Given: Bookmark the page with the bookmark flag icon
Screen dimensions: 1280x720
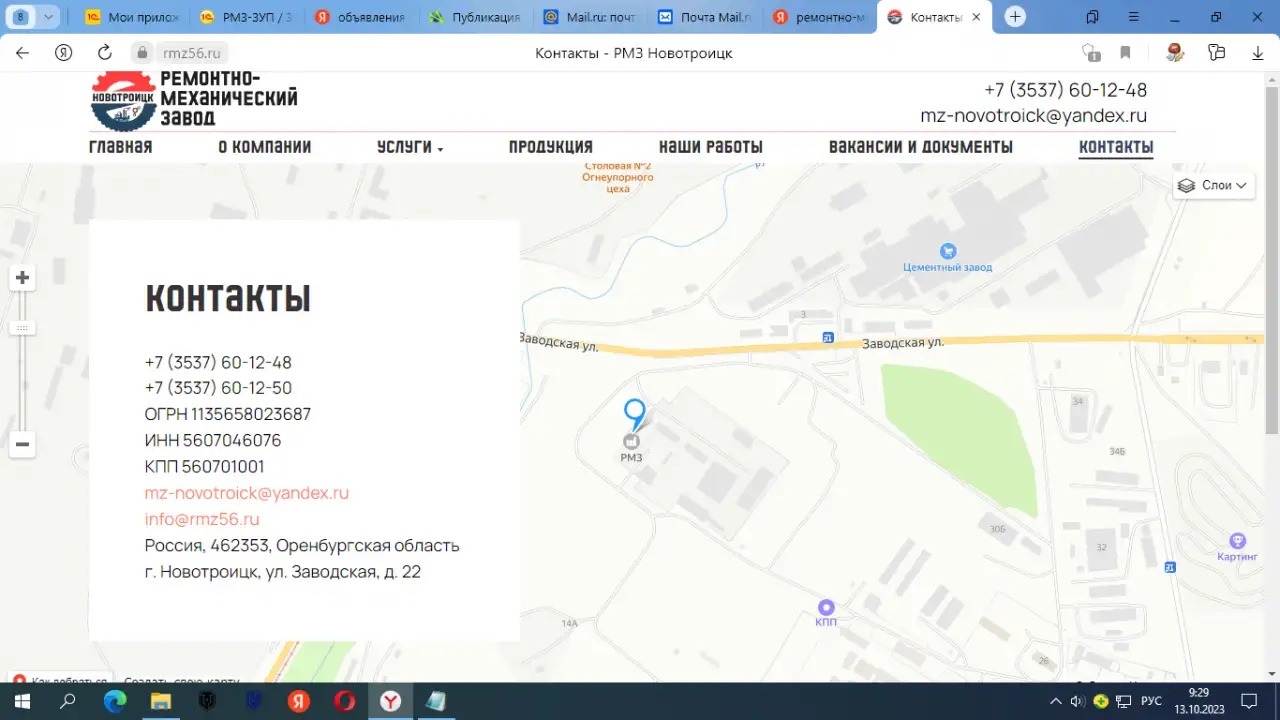Looking at the screenshot, I should 1125,53.
